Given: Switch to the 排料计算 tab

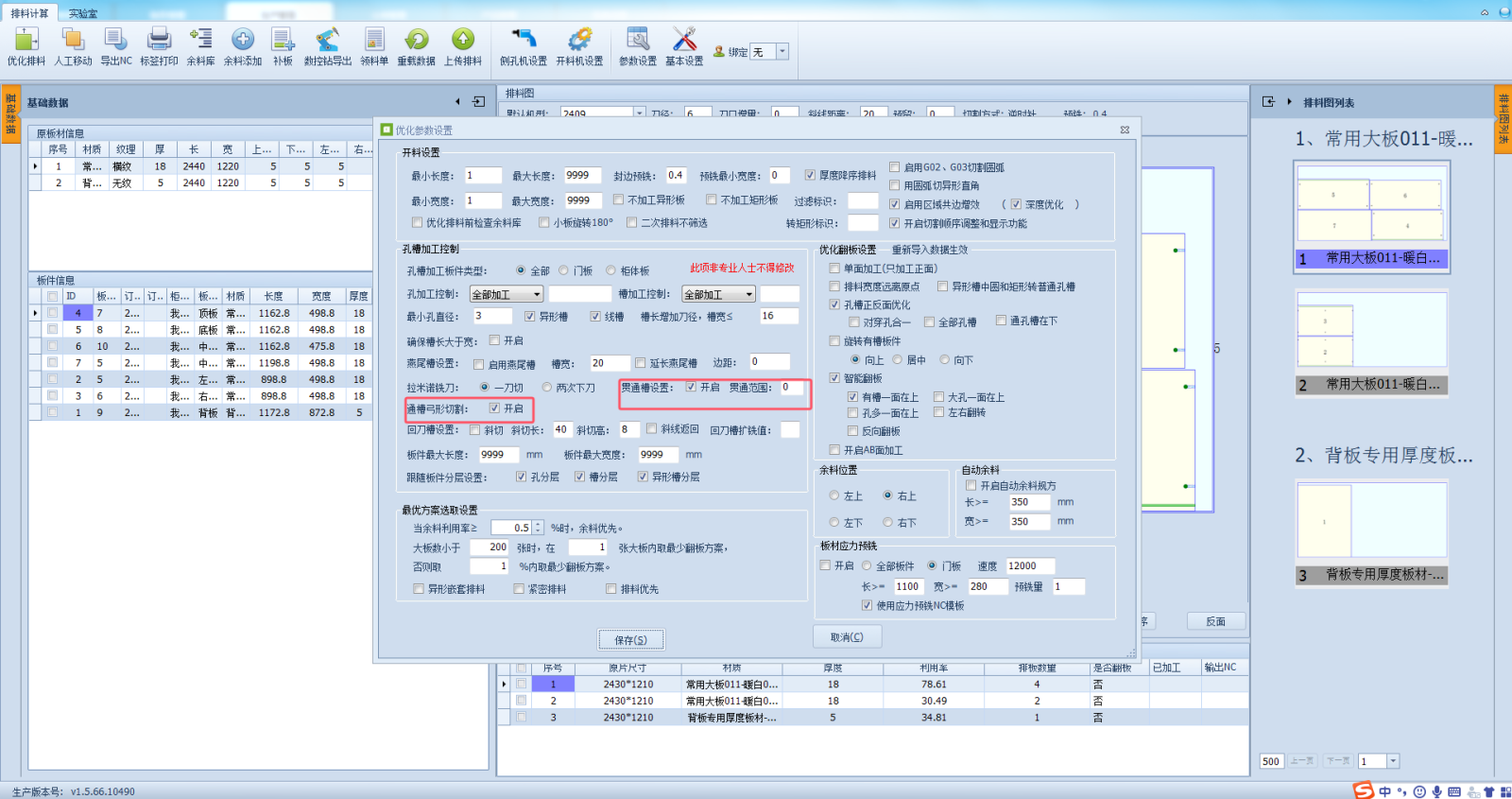Looking at the screenshot, I should point(29,13).
